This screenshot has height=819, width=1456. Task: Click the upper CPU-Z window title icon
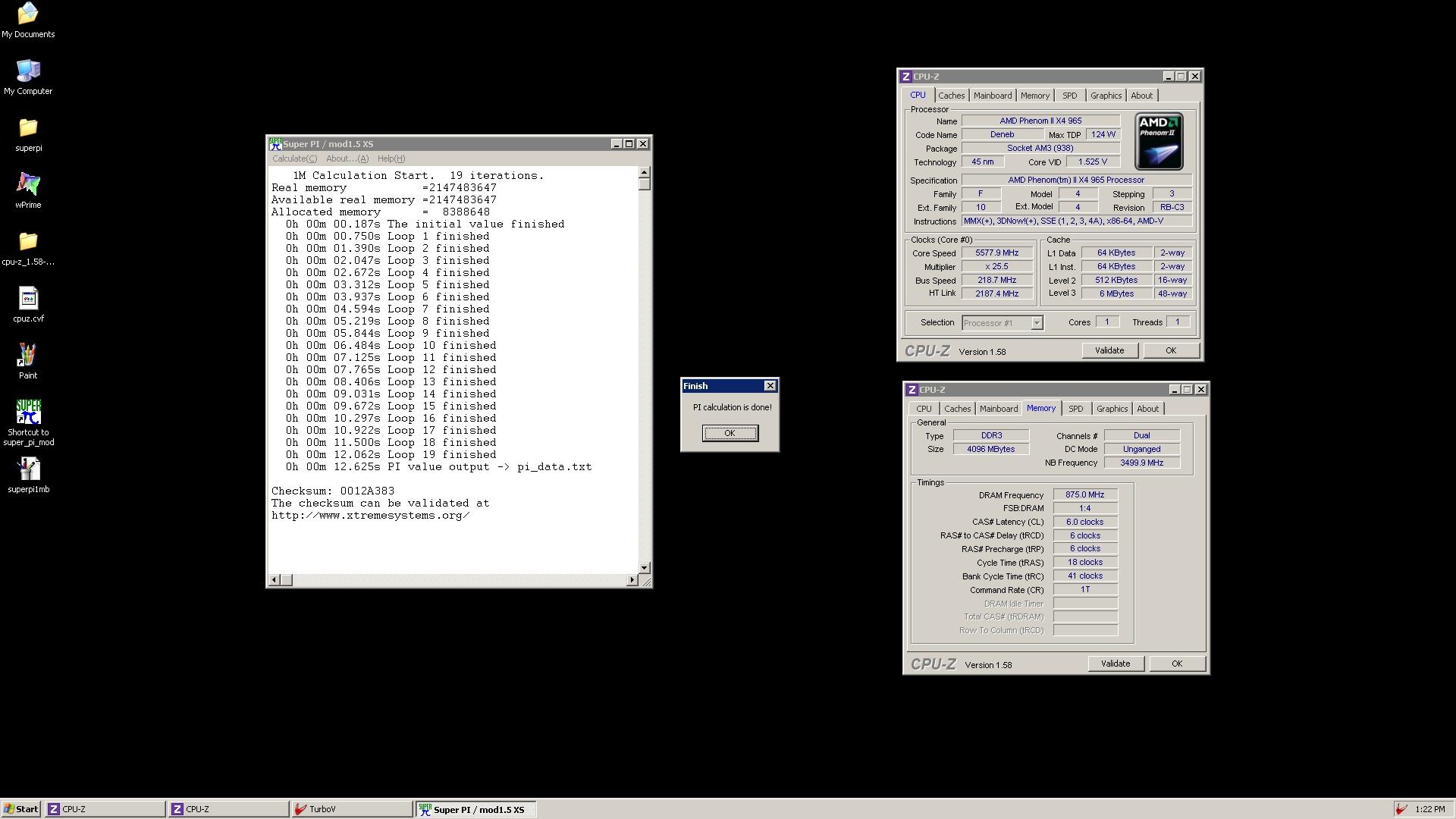[x=905, y=77]
